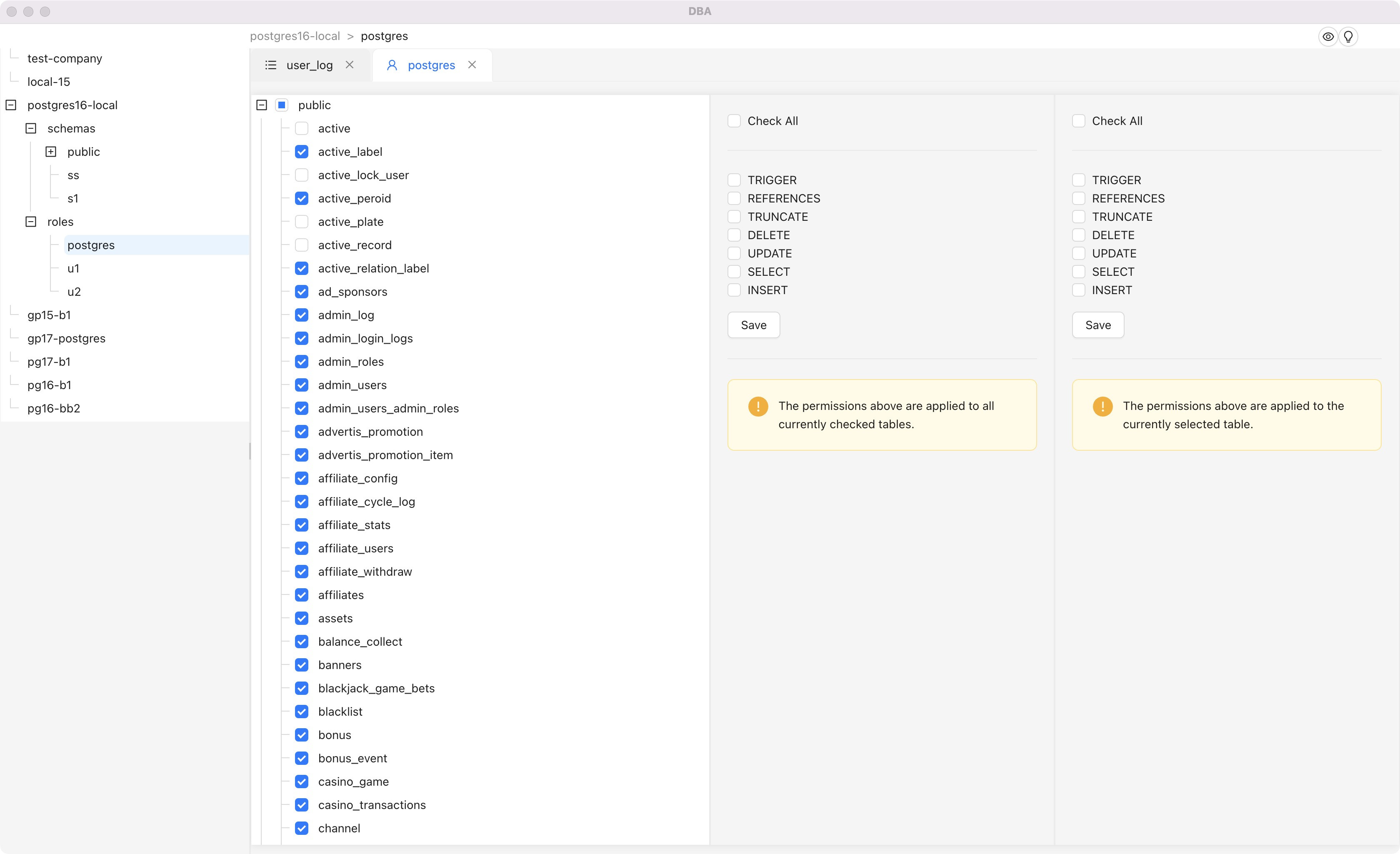Click Save in the left permissions panel

point(753,325)
